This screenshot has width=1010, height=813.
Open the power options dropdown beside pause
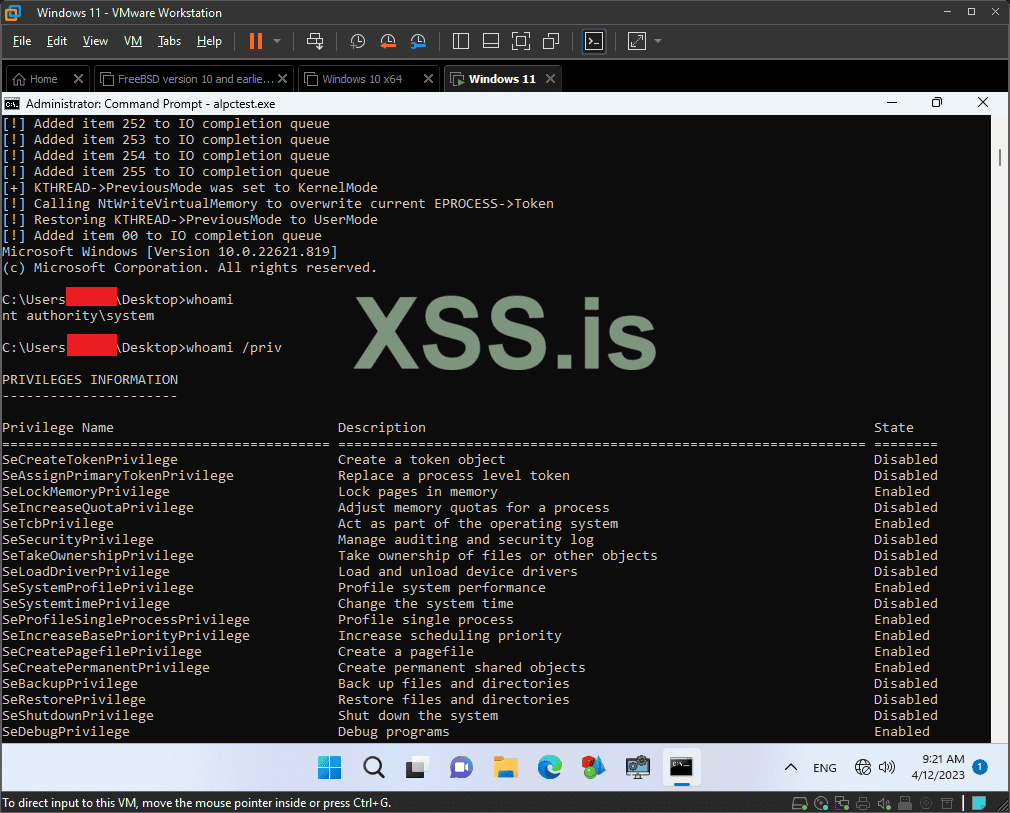pos(277,41)
